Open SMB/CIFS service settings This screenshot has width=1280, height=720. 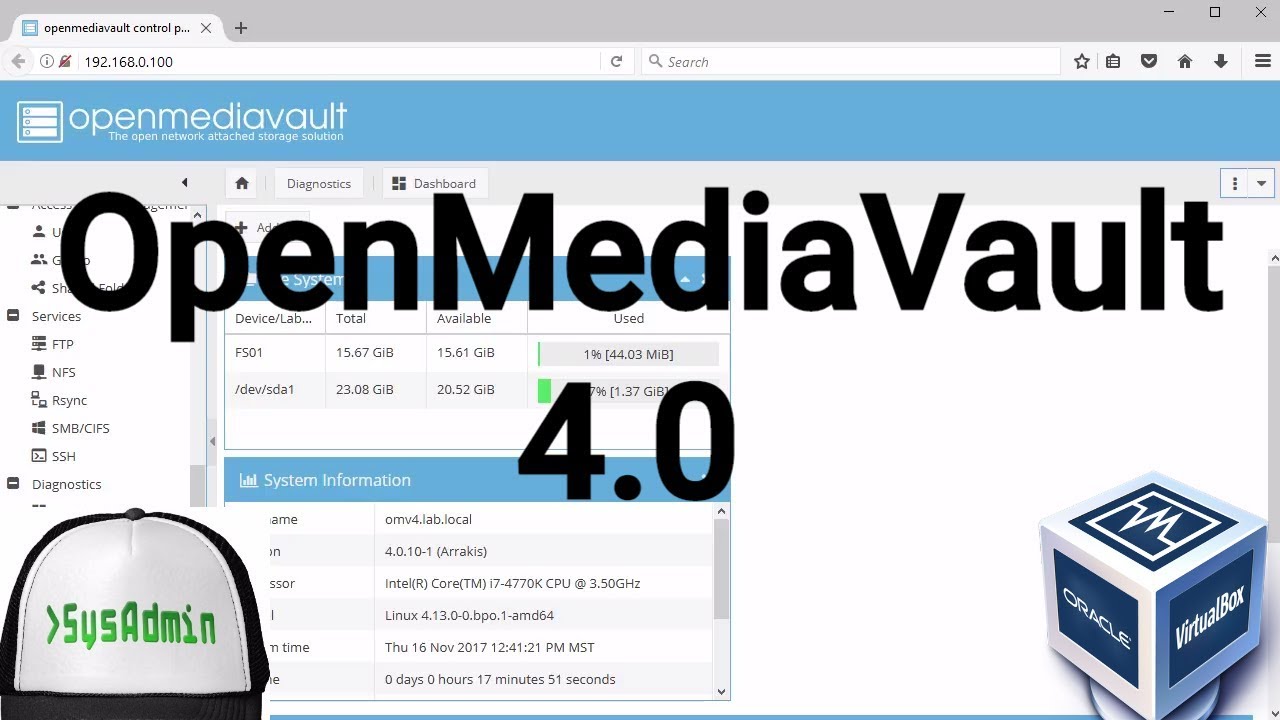(80, 428)
